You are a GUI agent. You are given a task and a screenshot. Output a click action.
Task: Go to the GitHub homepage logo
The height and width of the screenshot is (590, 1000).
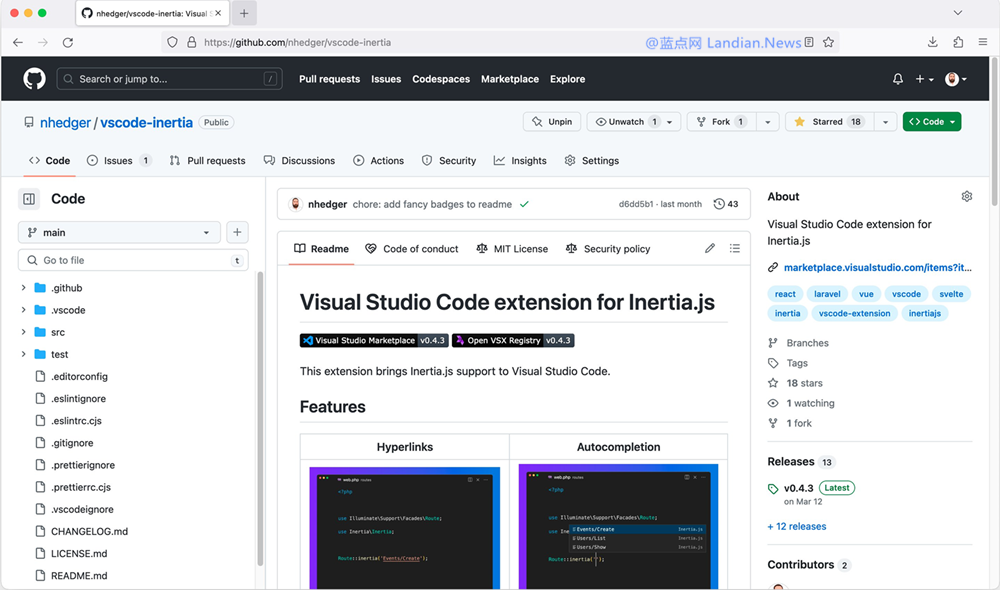pyautogui.click(x=34, y=78)
